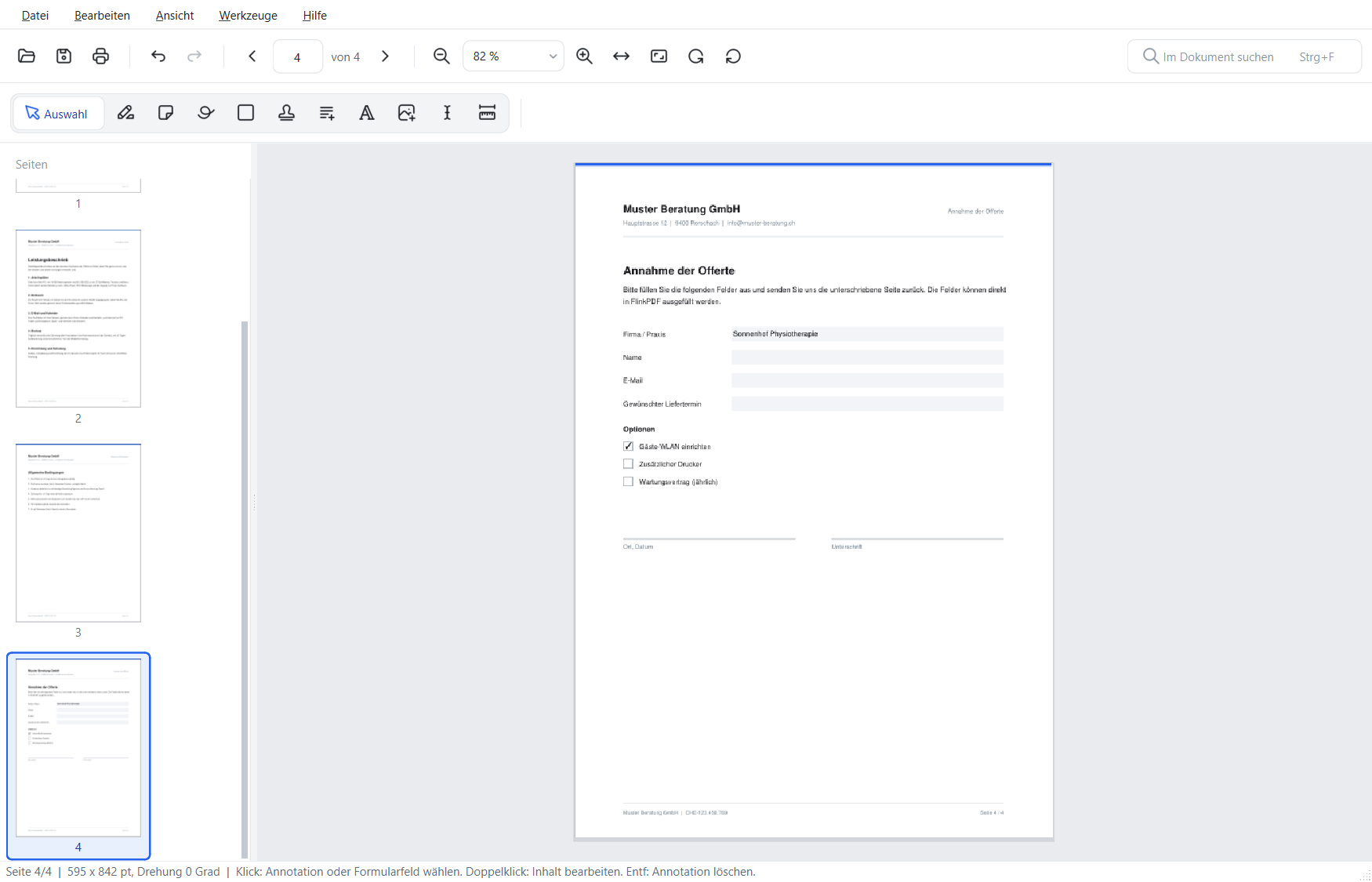Zoom out of the document
The image size is (1372, 882).
pyautogui.click(x=442, y=56)
